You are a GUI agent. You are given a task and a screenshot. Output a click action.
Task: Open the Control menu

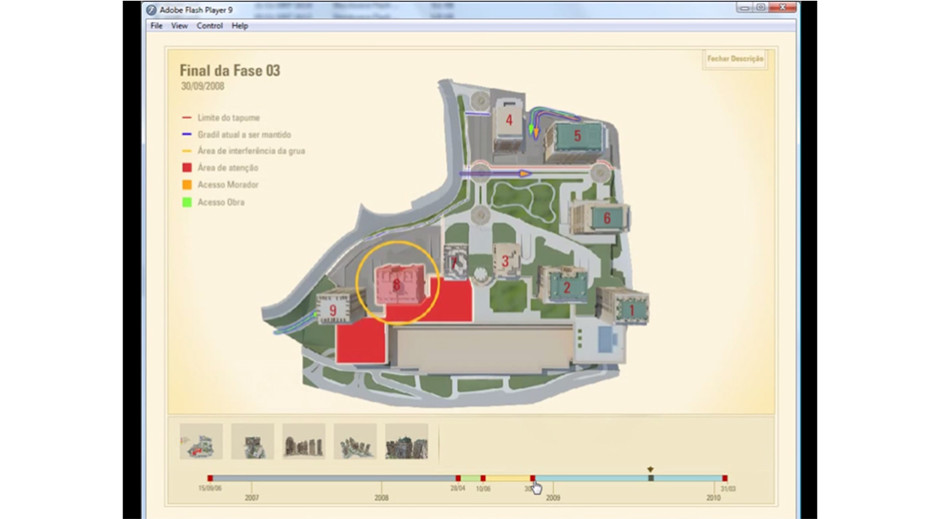tap(210, 26)
